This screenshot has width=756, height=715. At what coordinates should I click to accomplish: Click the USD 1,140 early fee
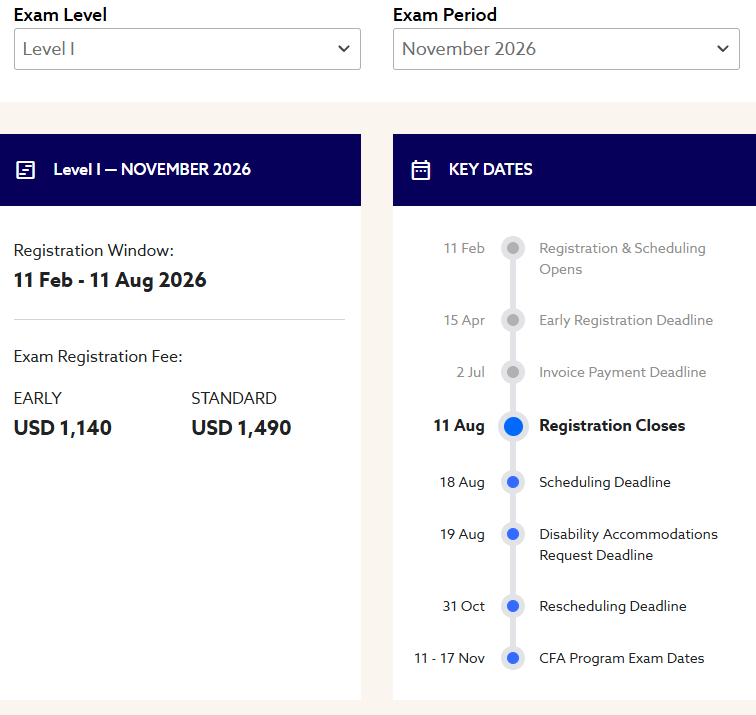(63, 428)
